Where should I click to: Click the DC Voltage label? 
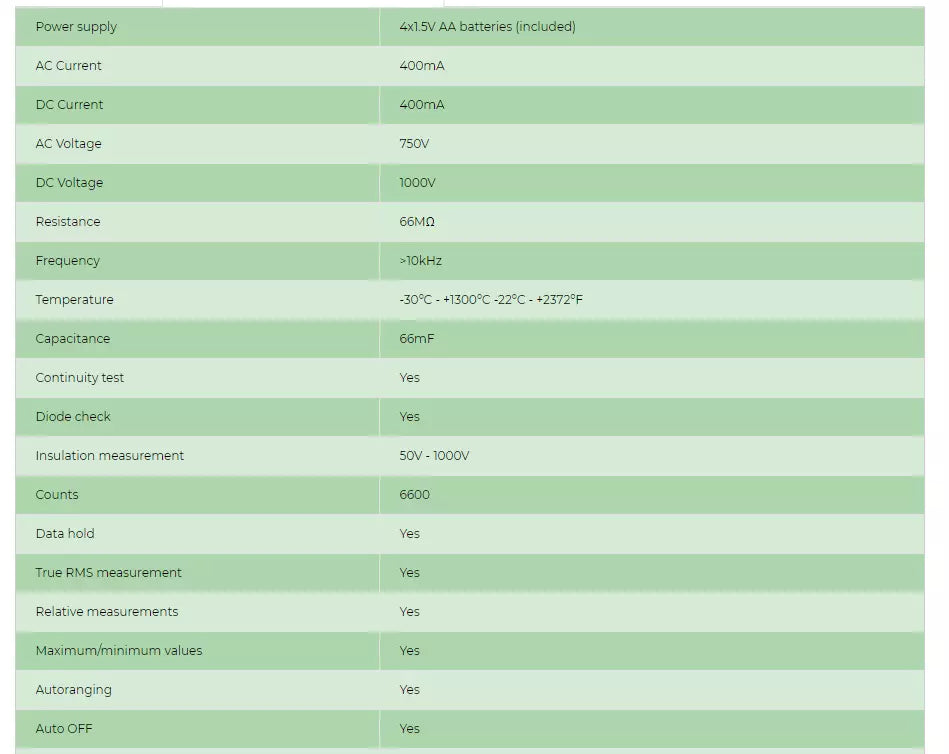point(69,183)
